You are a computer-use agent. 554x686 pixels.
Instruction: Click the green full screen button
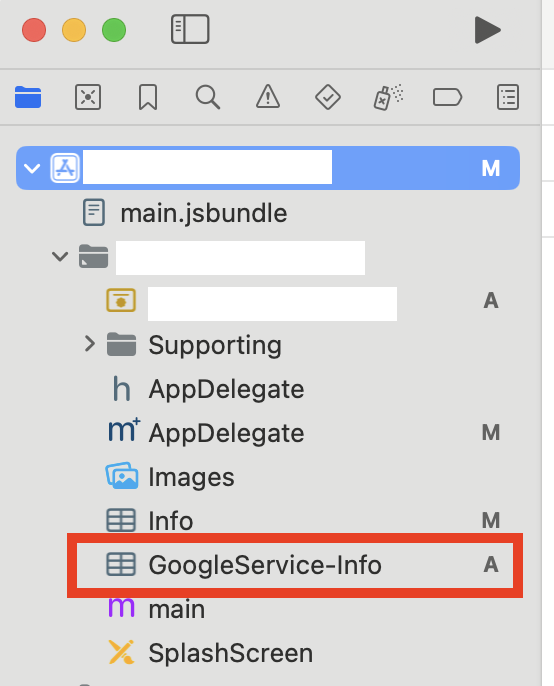[x=114, y=30]
